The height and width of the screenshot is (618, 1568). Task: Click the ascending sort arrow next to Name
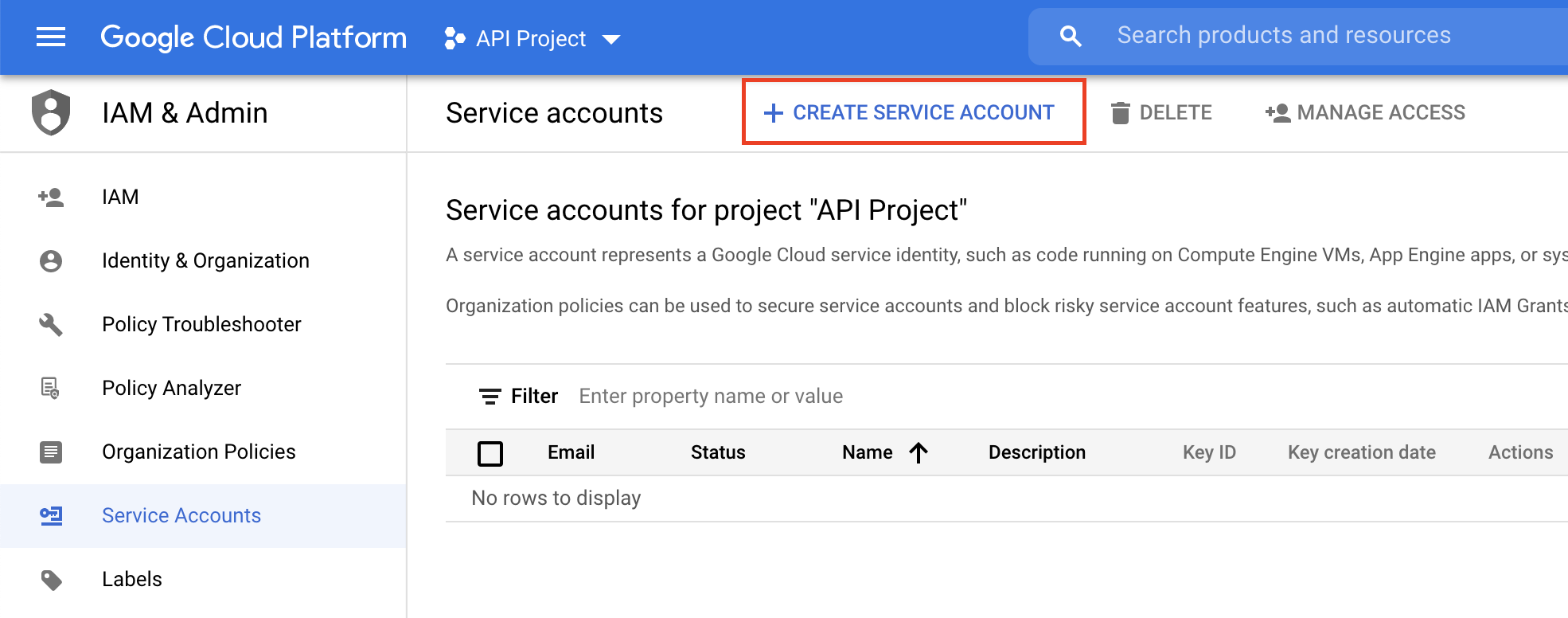click(x=919, y=452)
